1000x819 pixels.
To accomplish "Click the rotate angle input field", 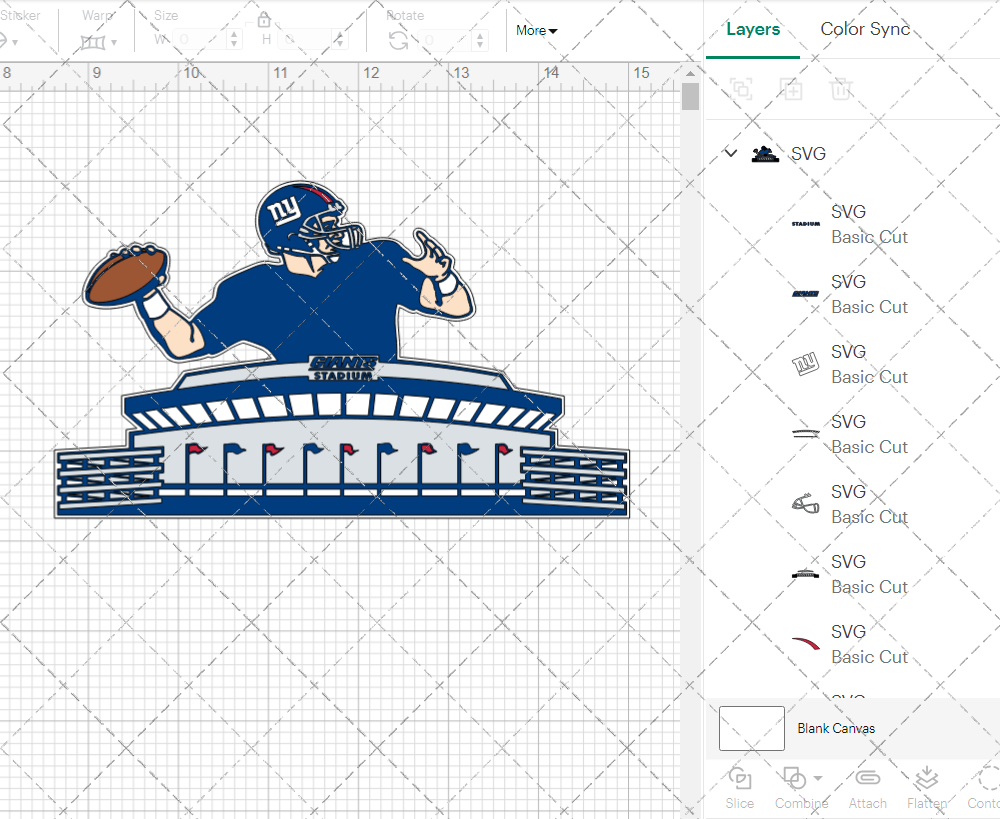I will point(446,41).
